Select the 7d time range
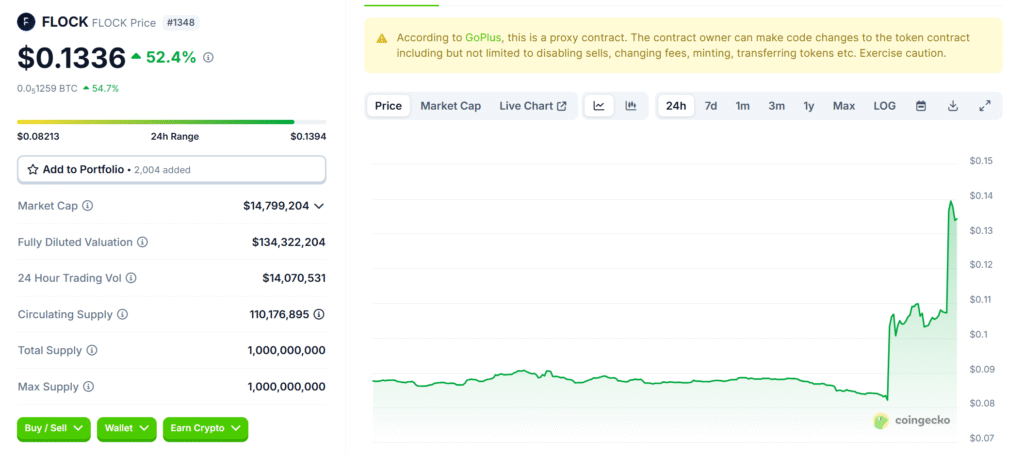1024x454 pixels. point(710,106)
